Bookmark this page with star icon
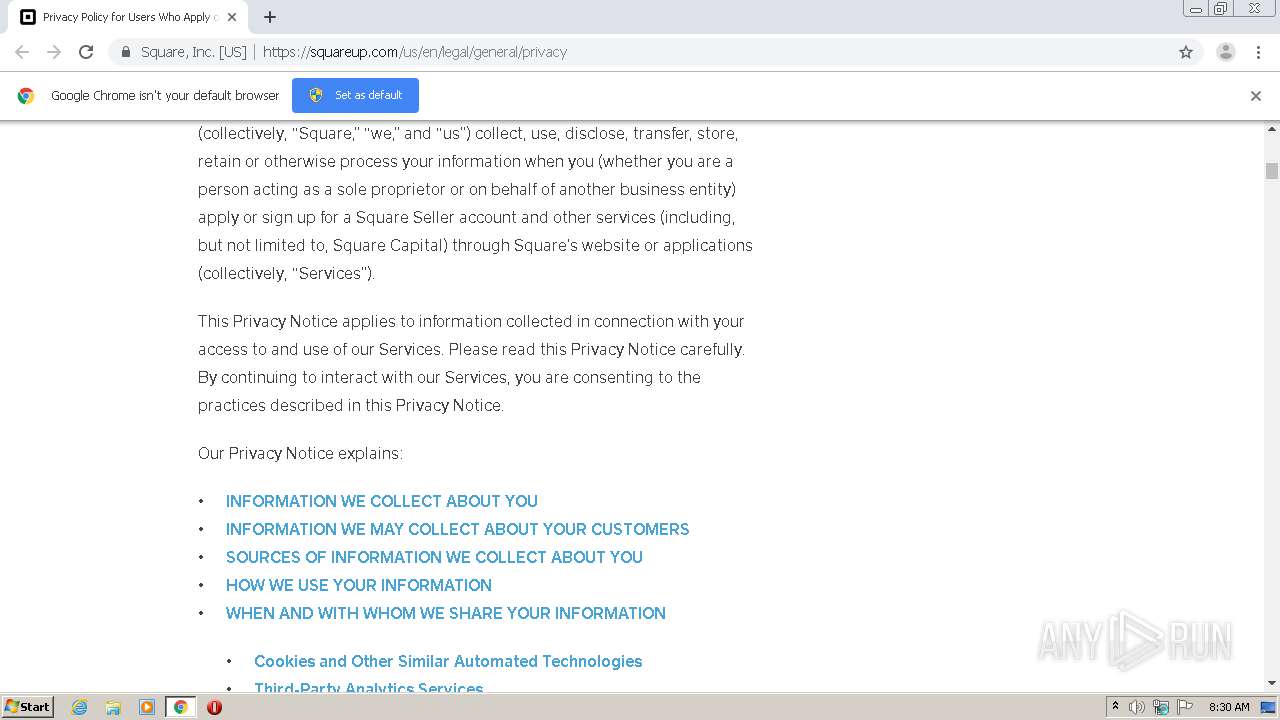The height and width of the screenshot is (720, 1280). [x=1186, y=52]
